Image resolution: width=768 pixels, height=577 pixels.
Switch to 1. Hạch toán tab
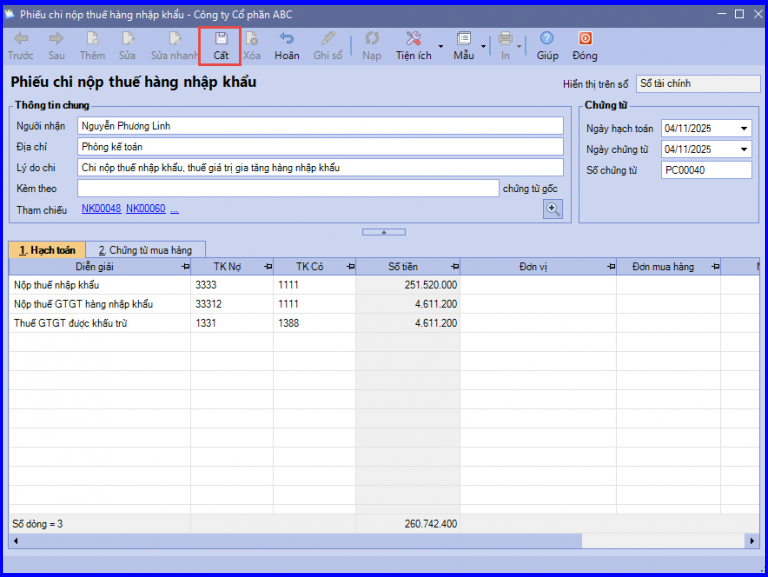click(47, 250)
